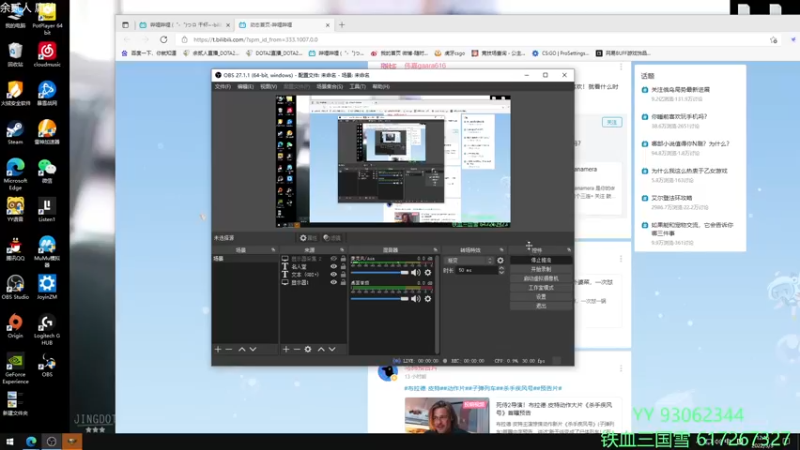Refresh the bilibili page in the browser
Screen dimensions: 800x450
[163, 39]
